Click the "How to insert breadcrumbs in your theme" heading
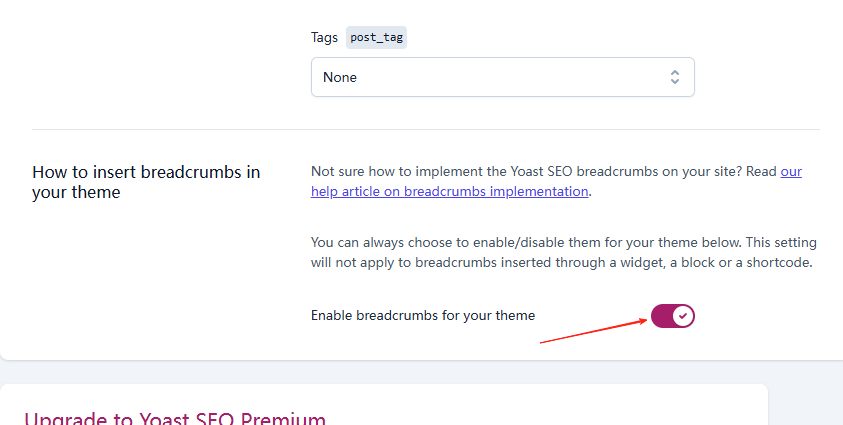The image size is (843, 425). [146, 182]
